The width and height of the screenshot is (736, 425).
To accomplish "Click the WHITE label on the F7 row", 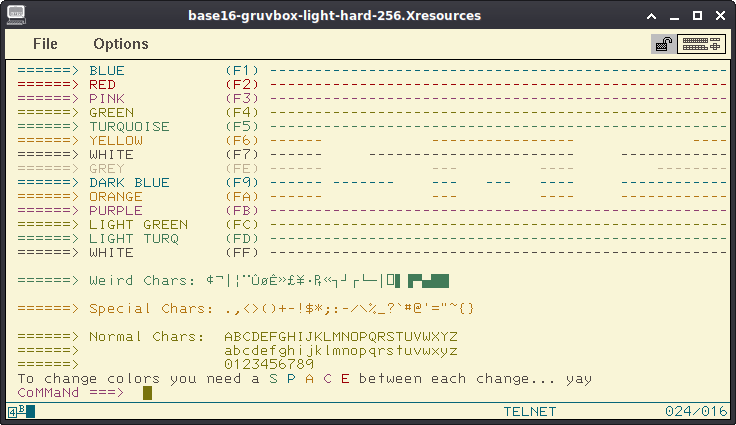I will [112, 155].
